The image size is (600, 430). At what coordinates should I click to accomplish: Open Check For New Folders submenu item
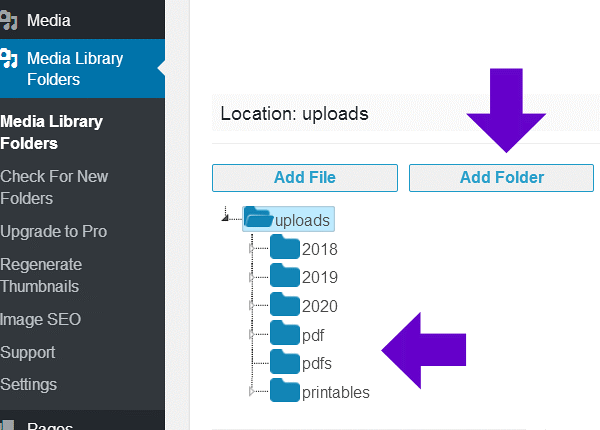pyautogui.click(x=54, y=187)
